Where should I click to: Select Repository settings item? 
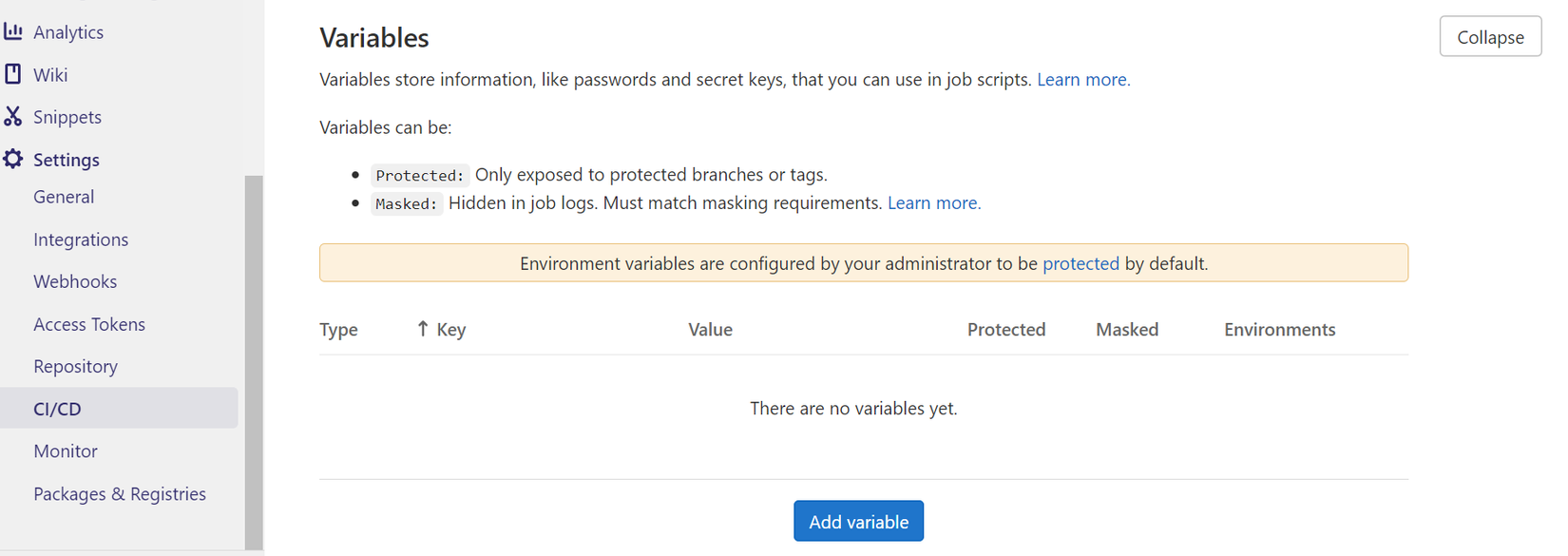(75, 366)
